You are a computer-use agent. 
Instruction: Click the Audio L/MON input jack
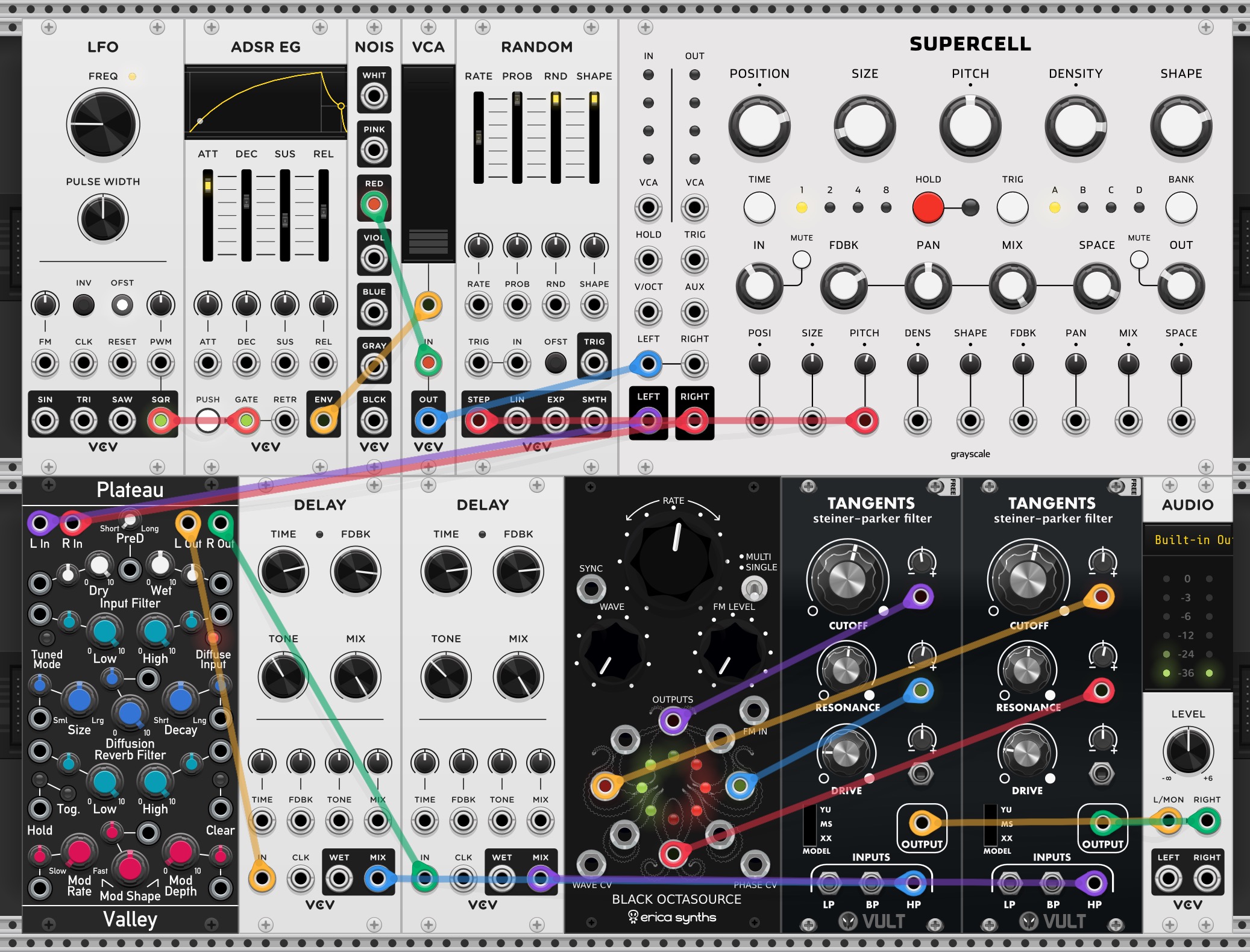pos(1168,821)
